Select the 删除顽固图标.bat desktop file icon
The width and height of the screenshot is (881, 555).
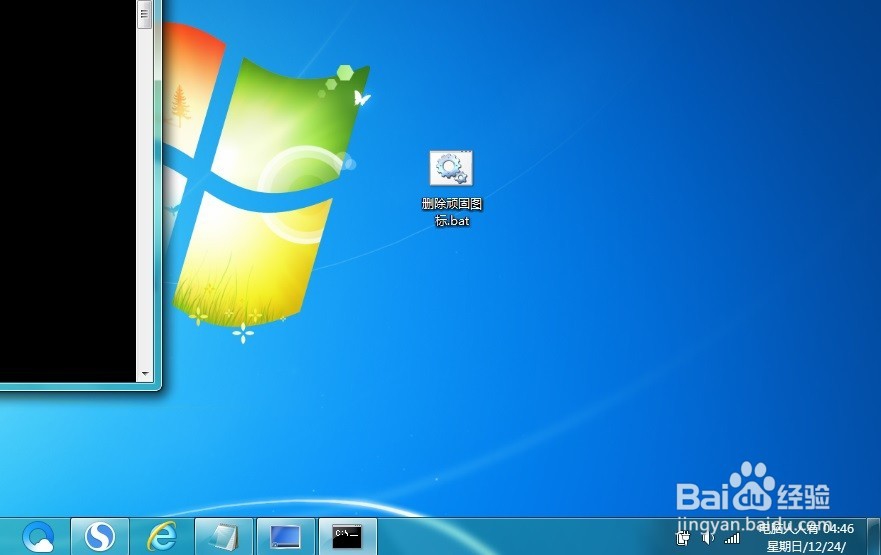pyautogui.click(x=452, y=189)
